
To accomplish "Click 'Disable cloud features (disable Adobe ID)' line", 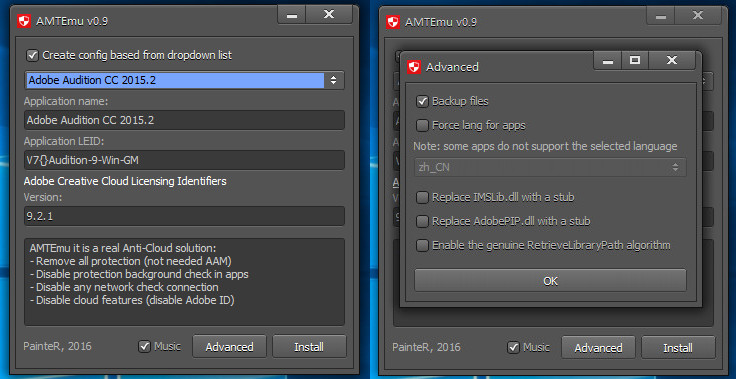I will click(132, 300).
